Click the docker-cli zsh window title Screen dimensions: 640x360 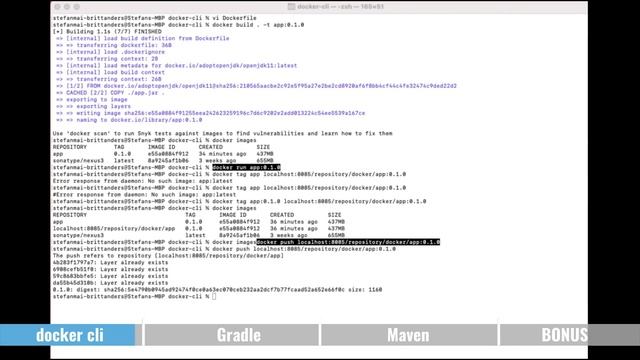click(336, 7)
